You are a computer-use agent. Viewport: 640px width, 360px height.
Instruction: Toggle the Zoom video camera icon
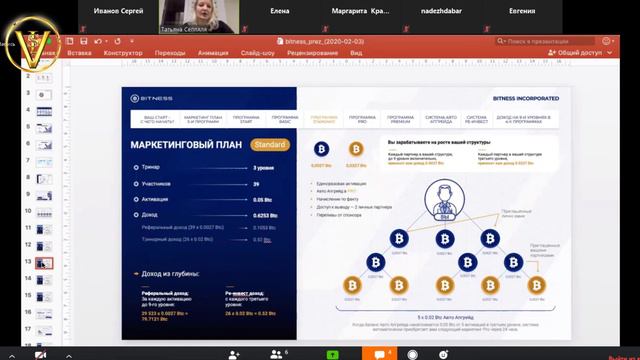[x=40, y=355]
